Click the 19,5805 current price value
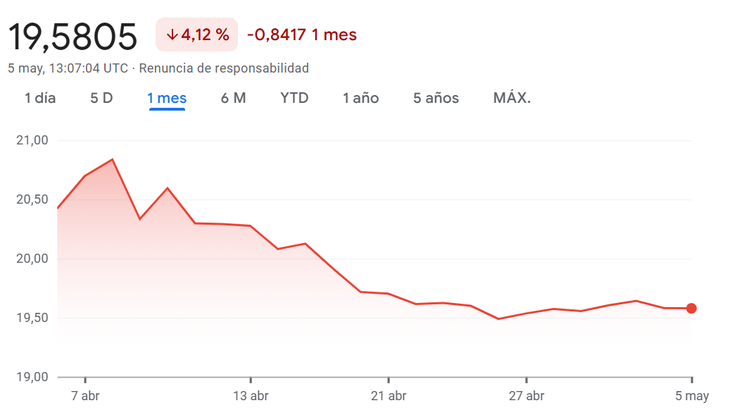The image size is (730, 415). tap(73, 36)
